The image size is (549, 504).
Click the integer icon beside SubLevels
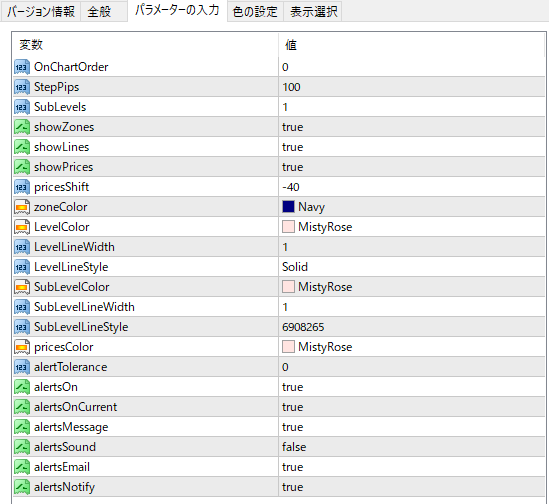point(22,107)
